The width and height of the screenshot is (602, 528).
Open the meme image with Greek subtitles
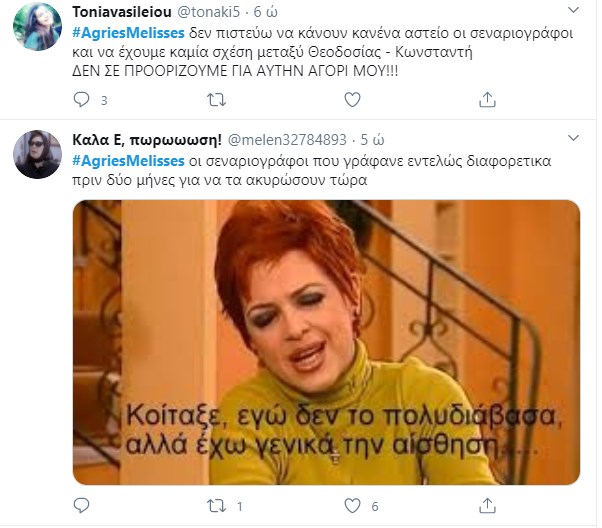click(326, 342)
